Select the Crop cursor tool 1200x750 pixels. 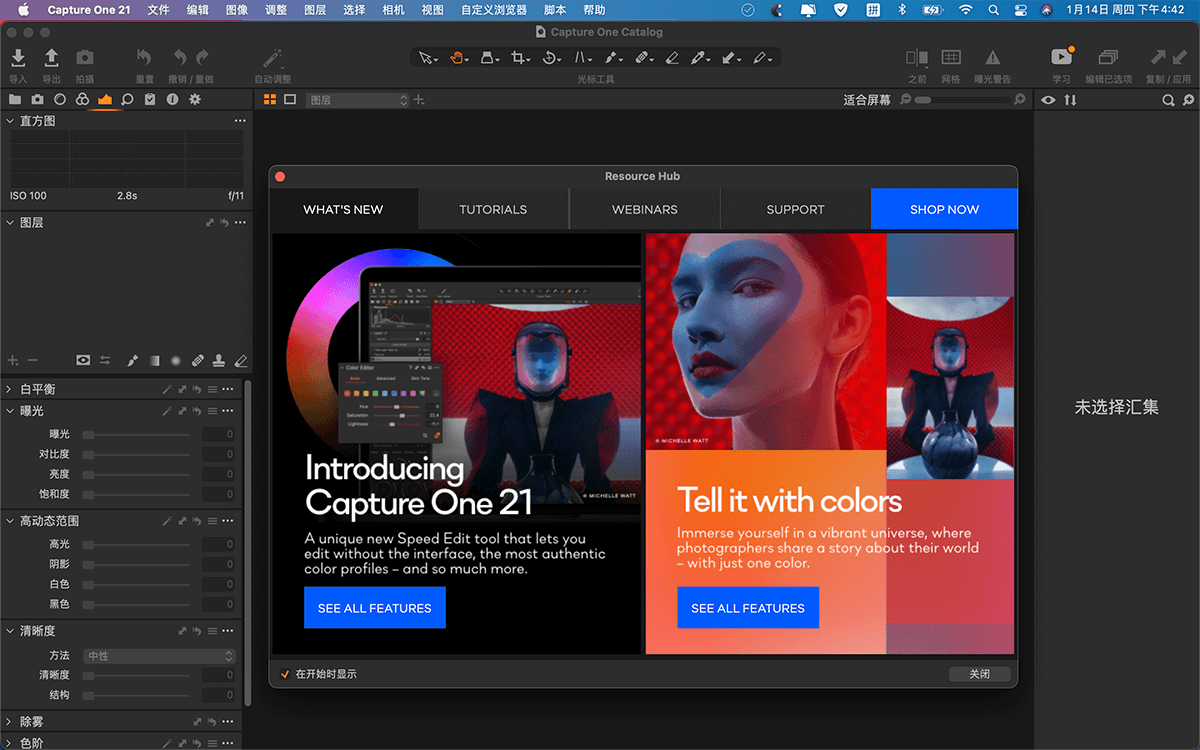[x=518, y=59]
